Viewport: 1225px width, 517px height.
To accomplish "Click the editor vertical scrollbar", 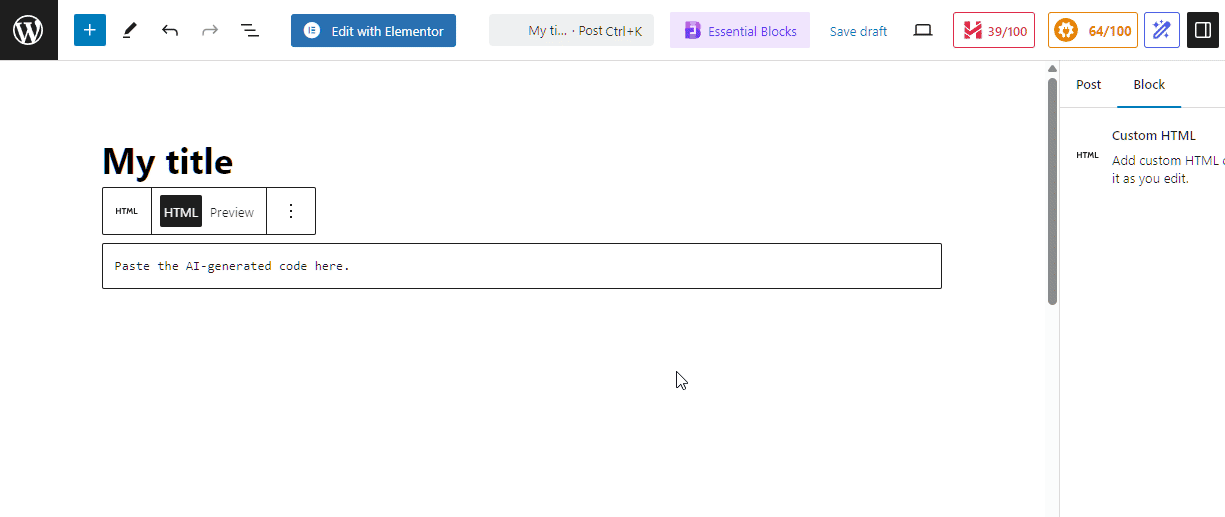I will click(x=1052, y=190).
